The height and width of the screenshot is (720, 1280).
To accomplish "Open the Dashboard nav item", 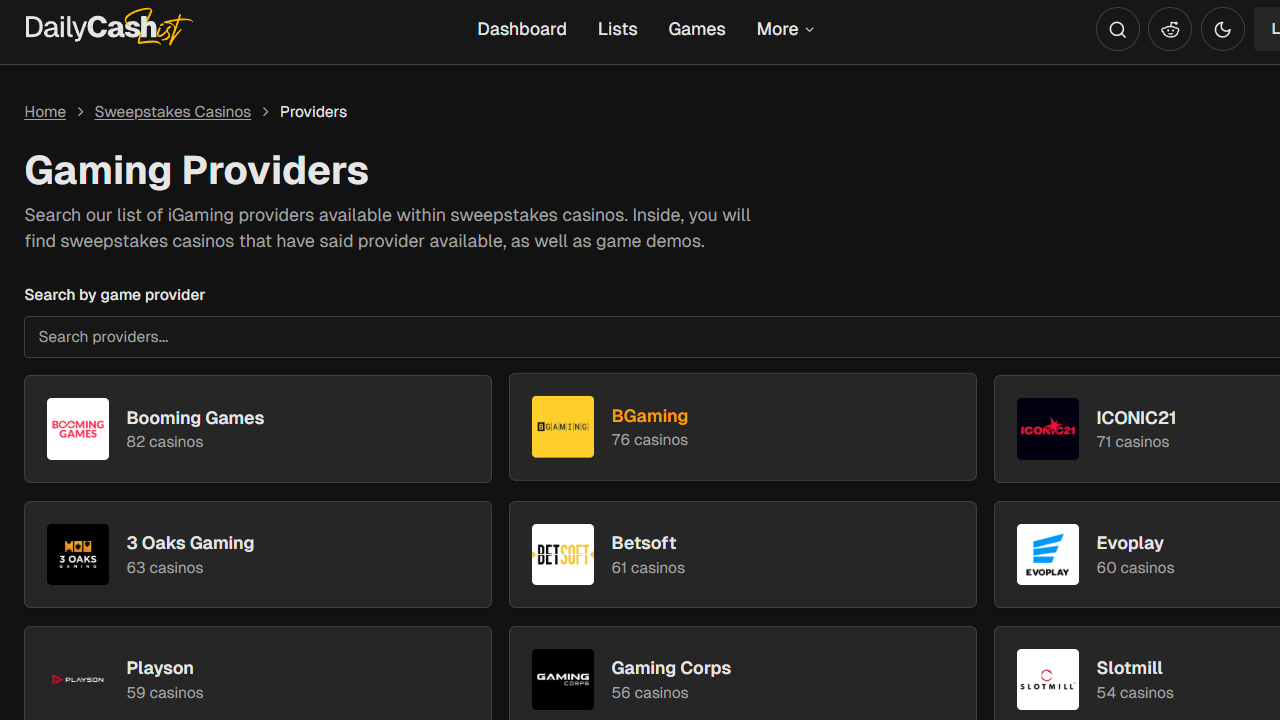I will pos(522,29).
